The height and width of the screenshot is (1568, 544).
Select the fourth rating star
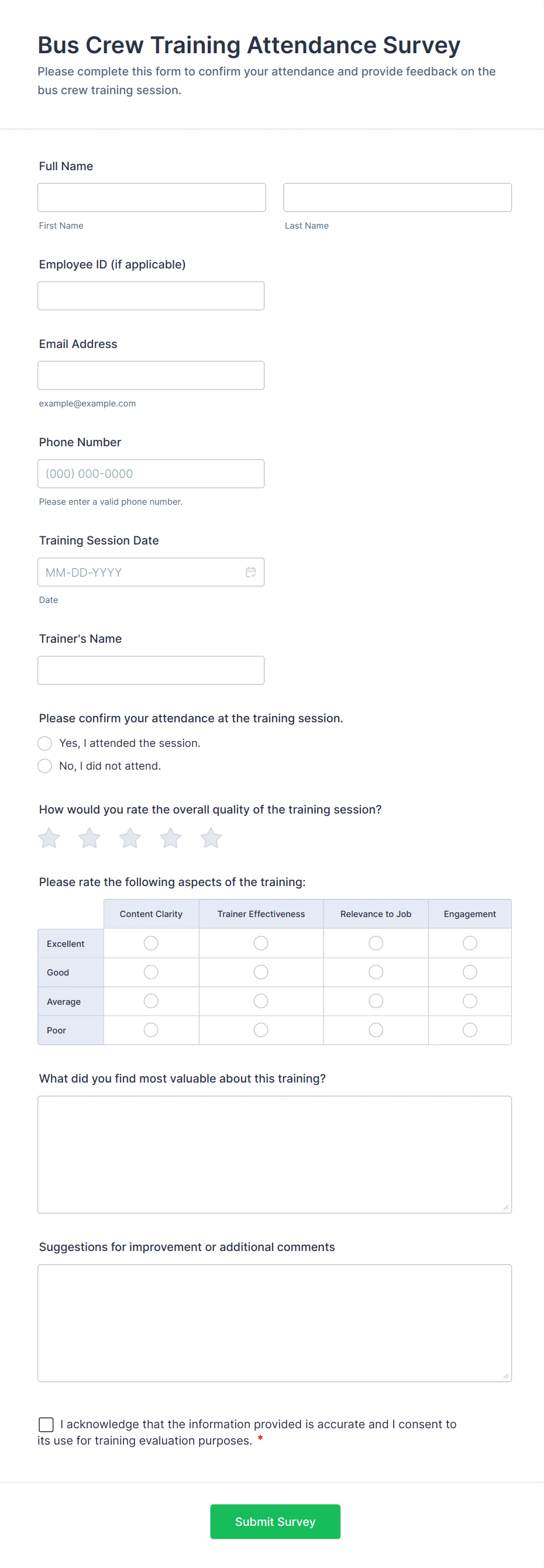point(170,838)
